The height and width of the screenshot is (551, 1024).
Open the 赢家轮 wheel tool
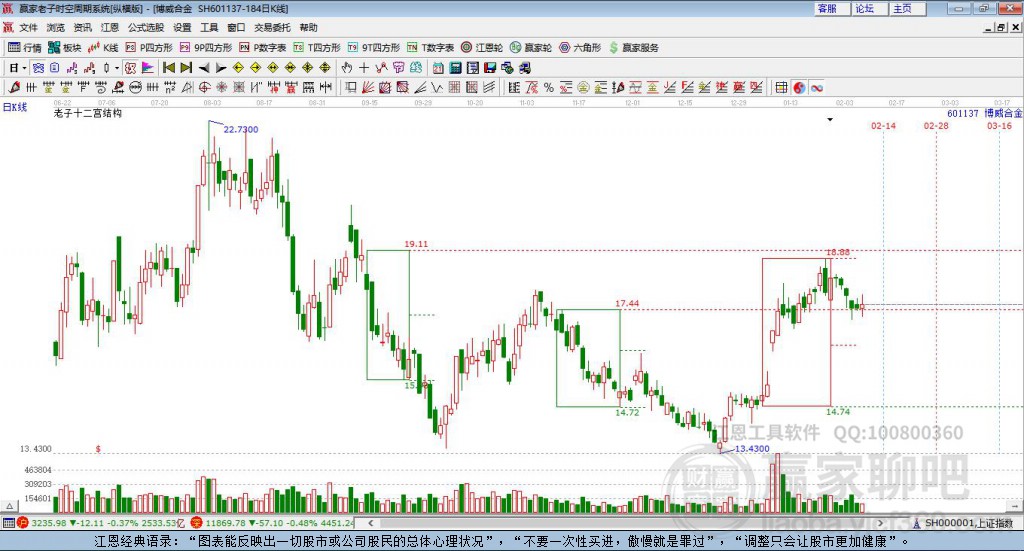coord(531,48)
